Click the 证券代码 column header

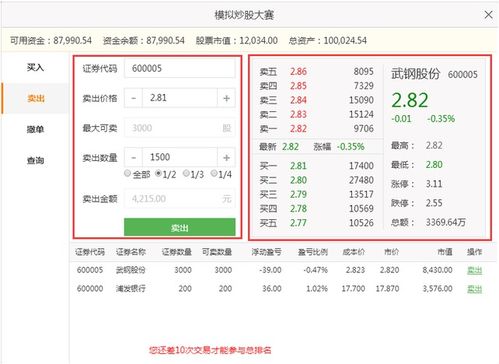[90, 252]
